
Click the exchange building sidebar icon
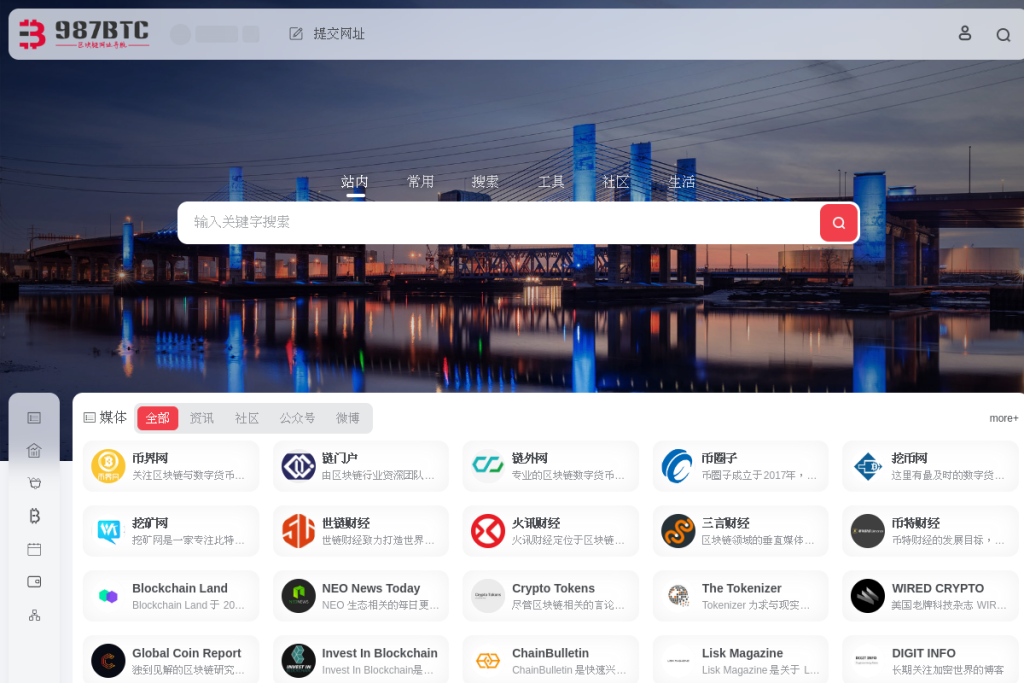[34, 450]
